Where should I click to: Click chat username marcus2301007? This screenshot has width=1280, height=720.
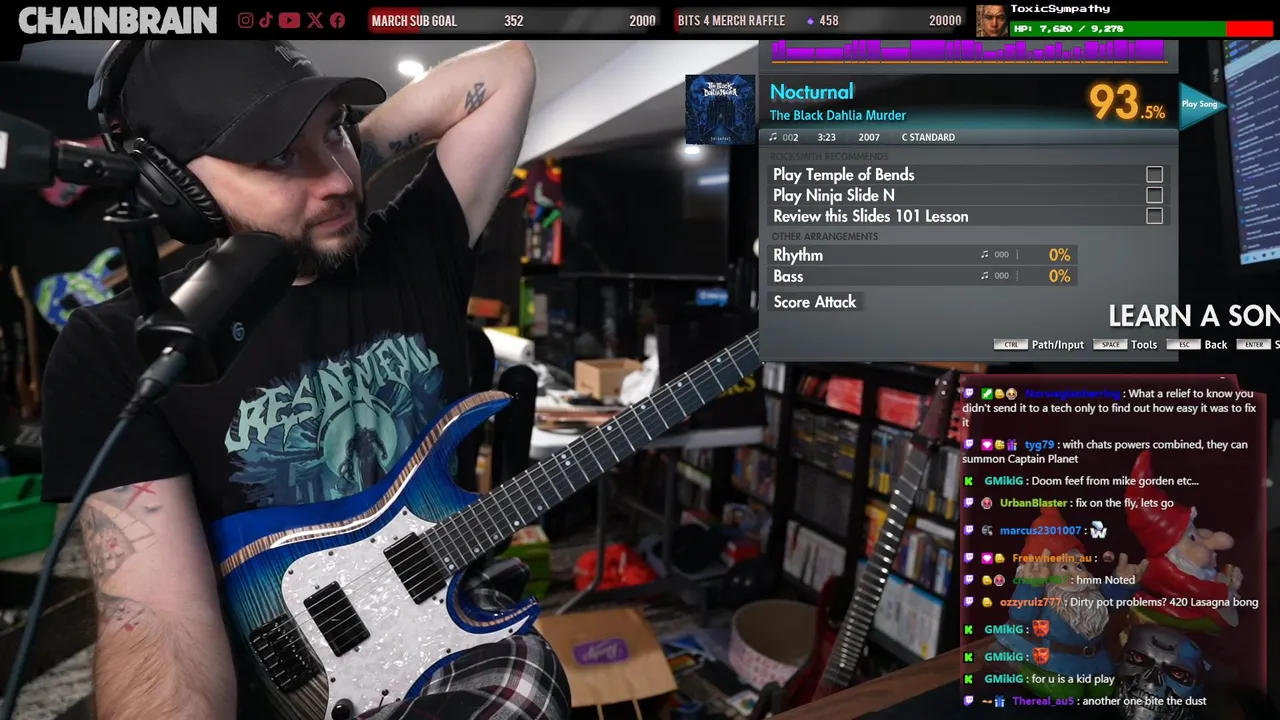coord(1040,531)
